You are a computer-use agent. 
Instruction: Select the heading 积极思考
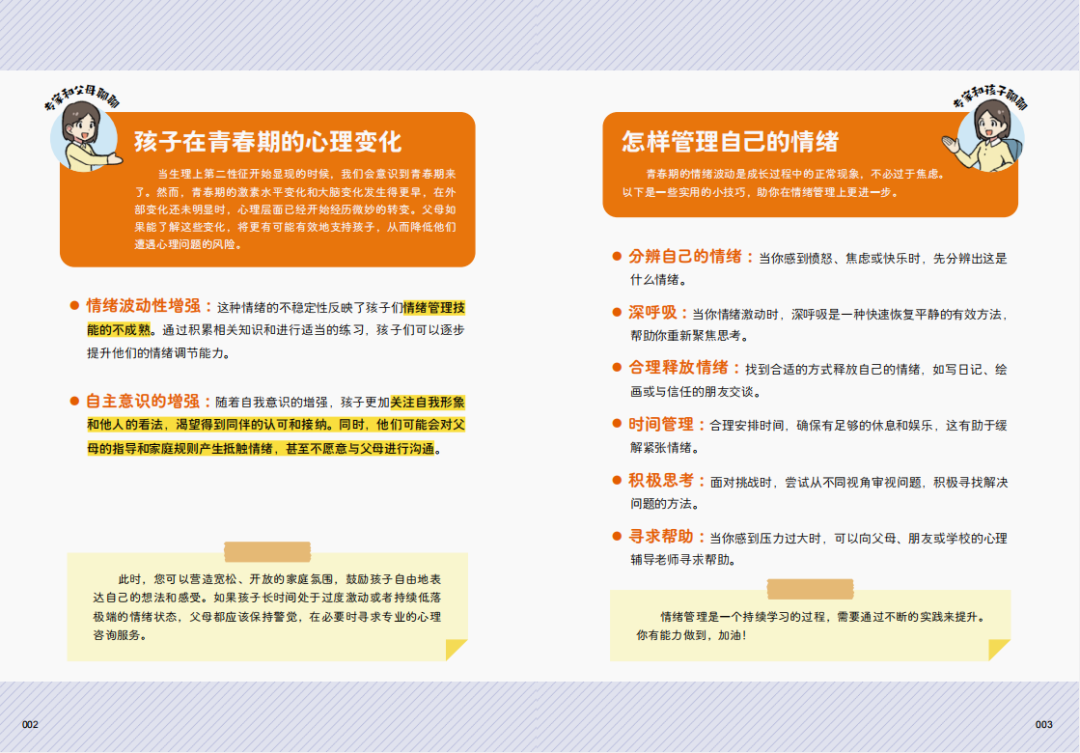(x=661, y=481)
